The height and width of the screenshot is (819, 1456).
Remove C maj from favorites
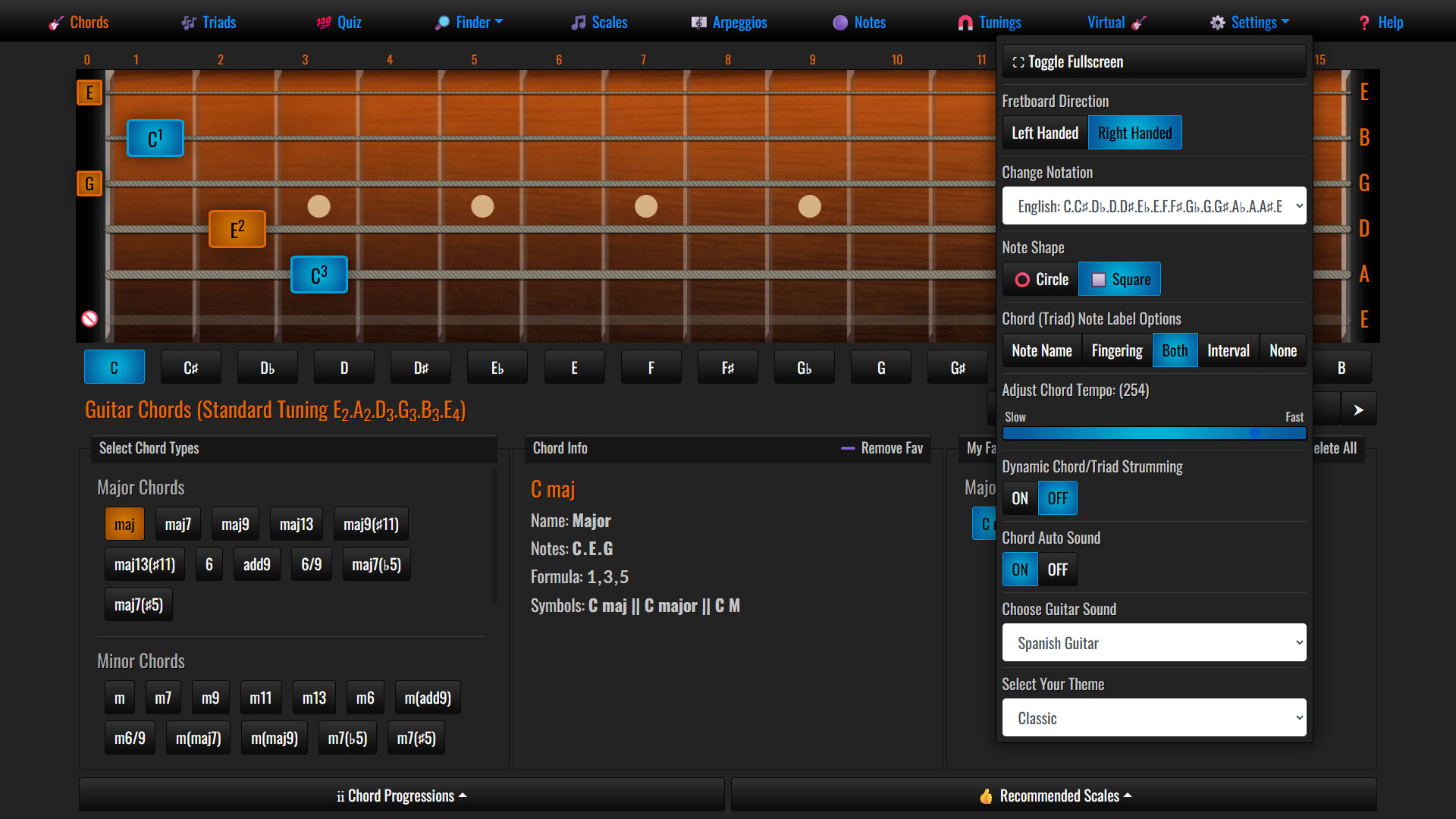coord(881,448)
